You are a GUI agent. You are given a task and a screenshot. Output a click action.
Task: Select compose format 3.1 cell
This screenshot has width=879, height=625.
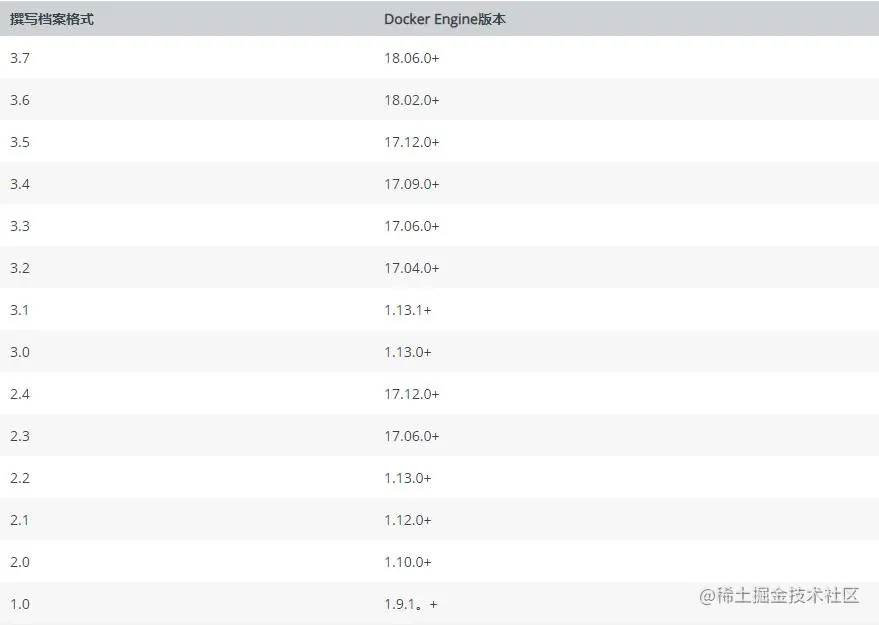[20, 310]
